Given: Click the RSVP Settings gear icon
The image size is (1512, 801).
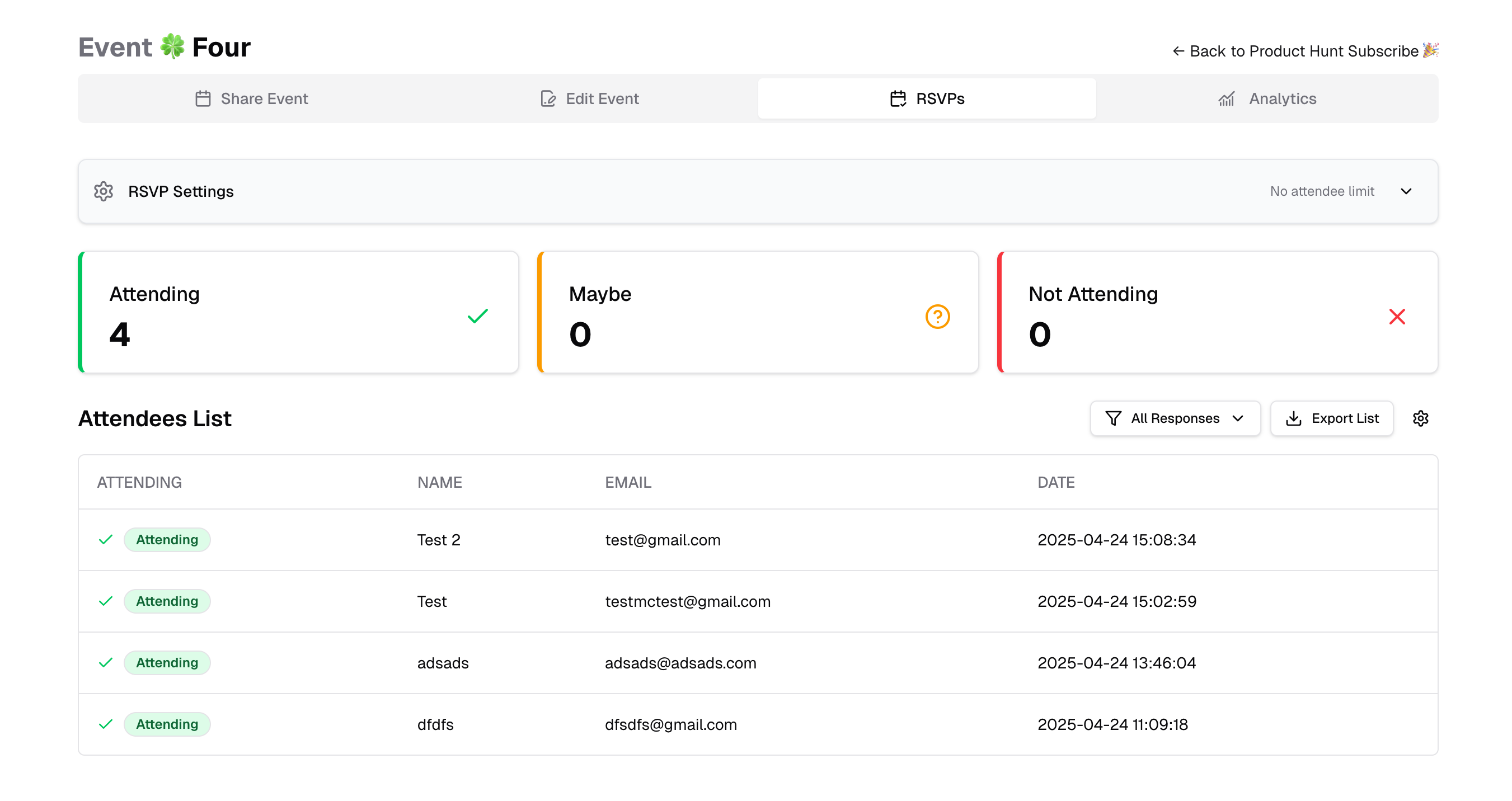Looking at the screenshot, I should click(x=104, y=191).
